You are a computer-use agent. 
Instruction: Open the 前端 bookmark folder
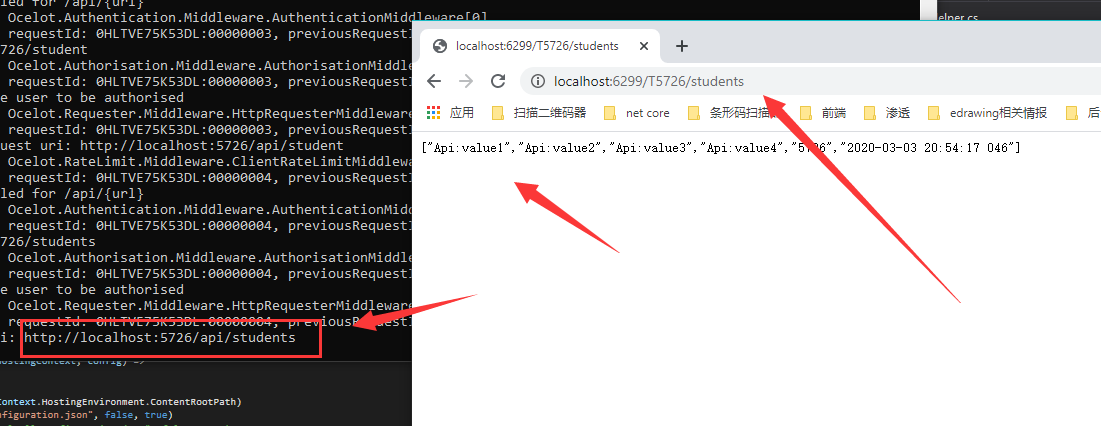click(823, 112)
